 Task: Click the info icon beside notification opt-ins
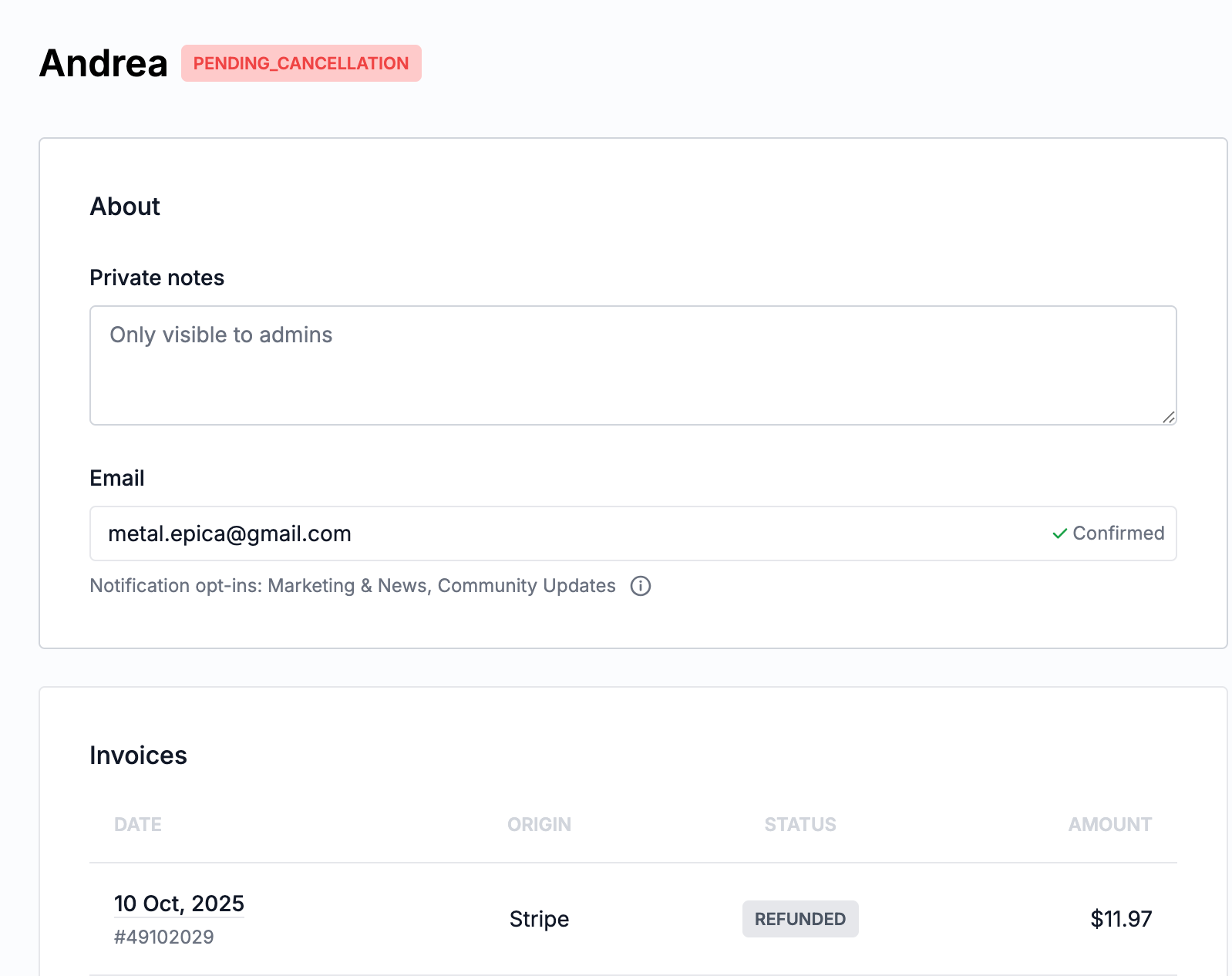click(x=640, y=586)
